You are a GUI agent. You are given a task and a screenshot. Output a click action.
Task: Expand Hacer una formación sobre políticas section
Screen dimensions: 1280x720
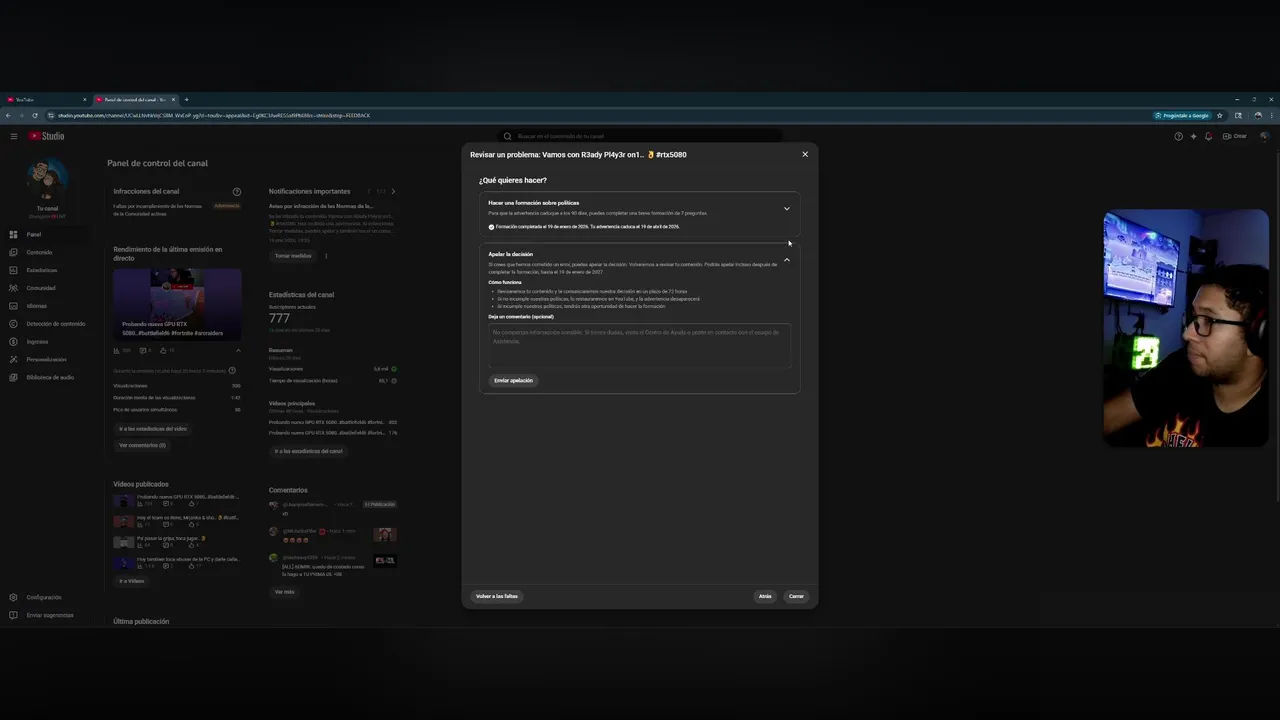[787, 208]
